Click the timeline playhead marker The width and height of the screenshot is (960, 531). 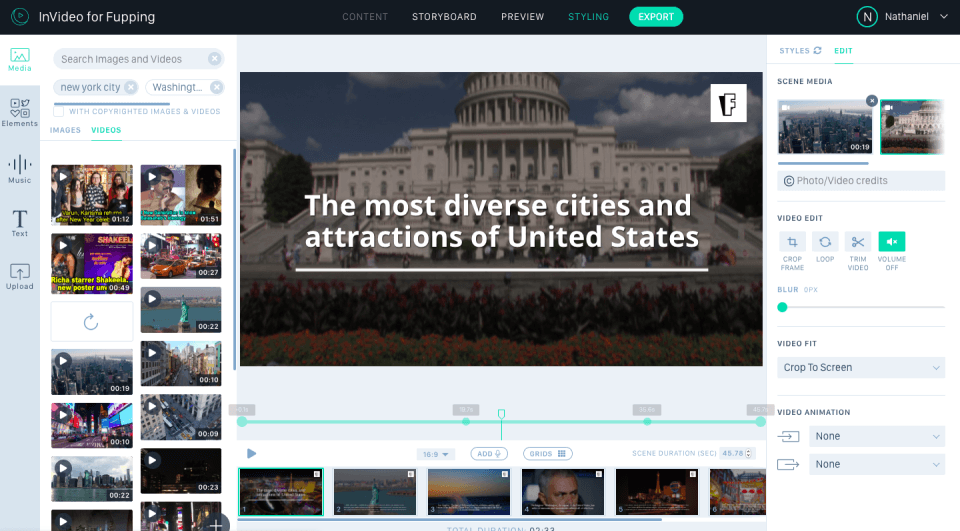[x=501, y=414]
